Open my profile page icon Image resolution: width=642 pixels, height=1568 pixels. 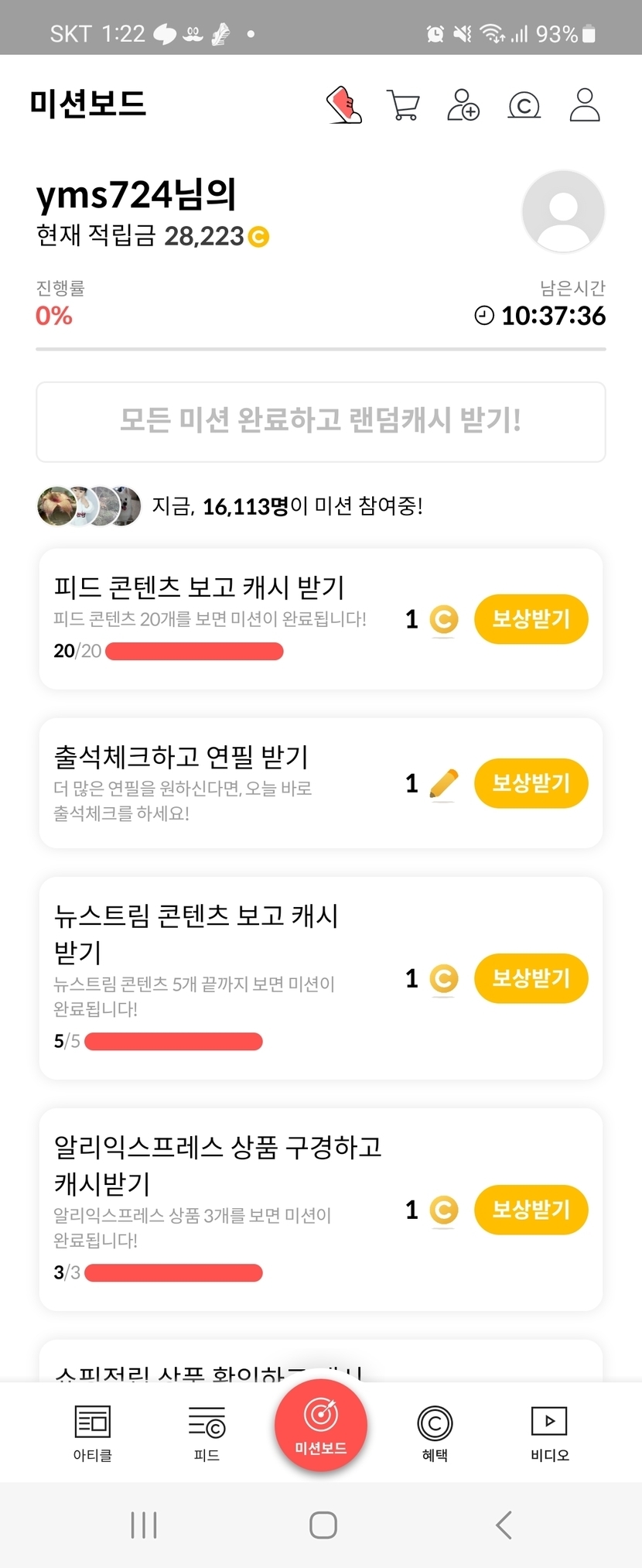pyautogui.click(x=585, y=105)
